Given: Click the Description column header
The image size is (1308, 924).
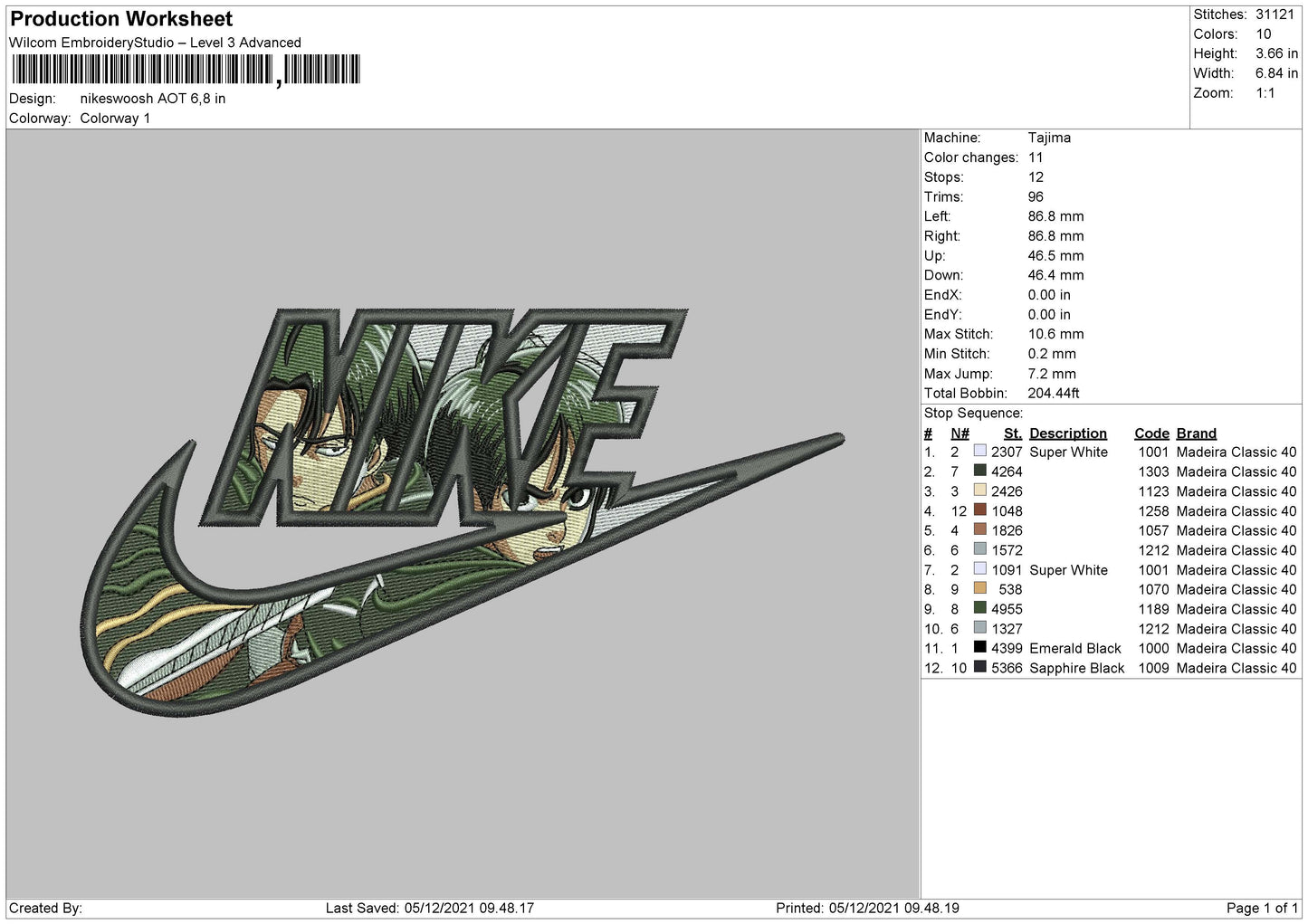Looking at the screenshot, I should click(1067, 433).
